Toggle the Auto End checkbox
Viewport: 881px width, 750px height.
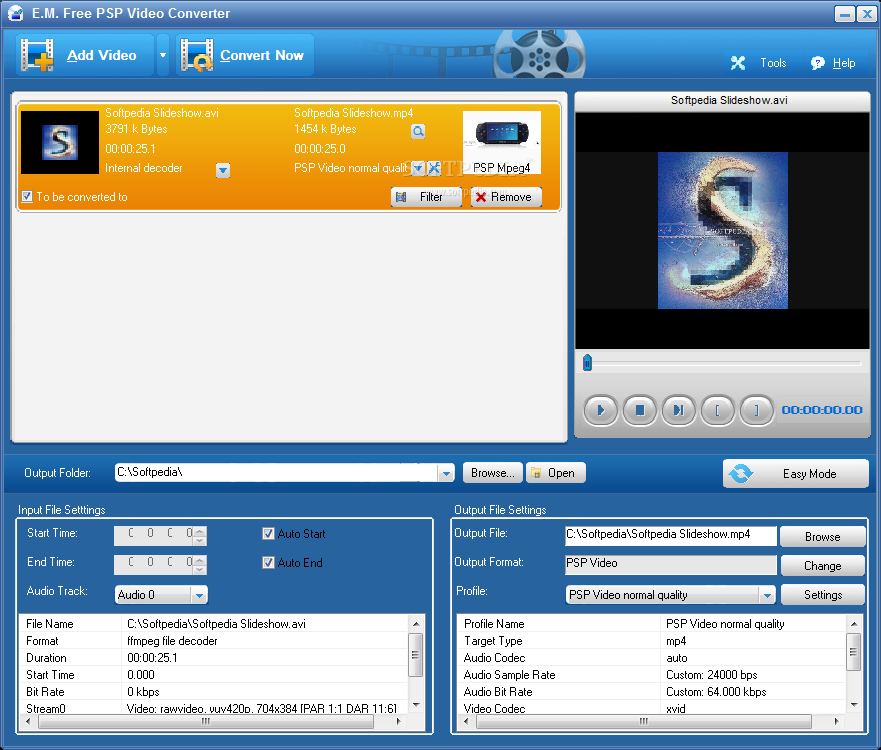(268, 562)
